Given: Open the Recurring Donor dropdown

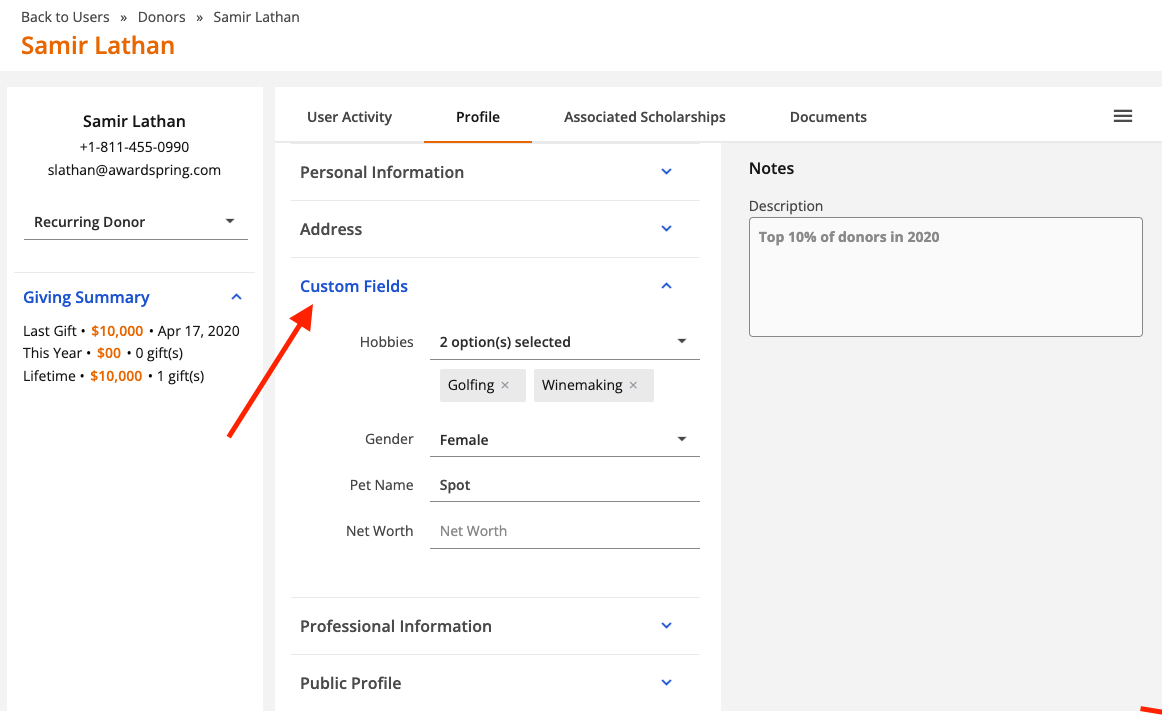Looking at the screenshot, I should 232,221.
